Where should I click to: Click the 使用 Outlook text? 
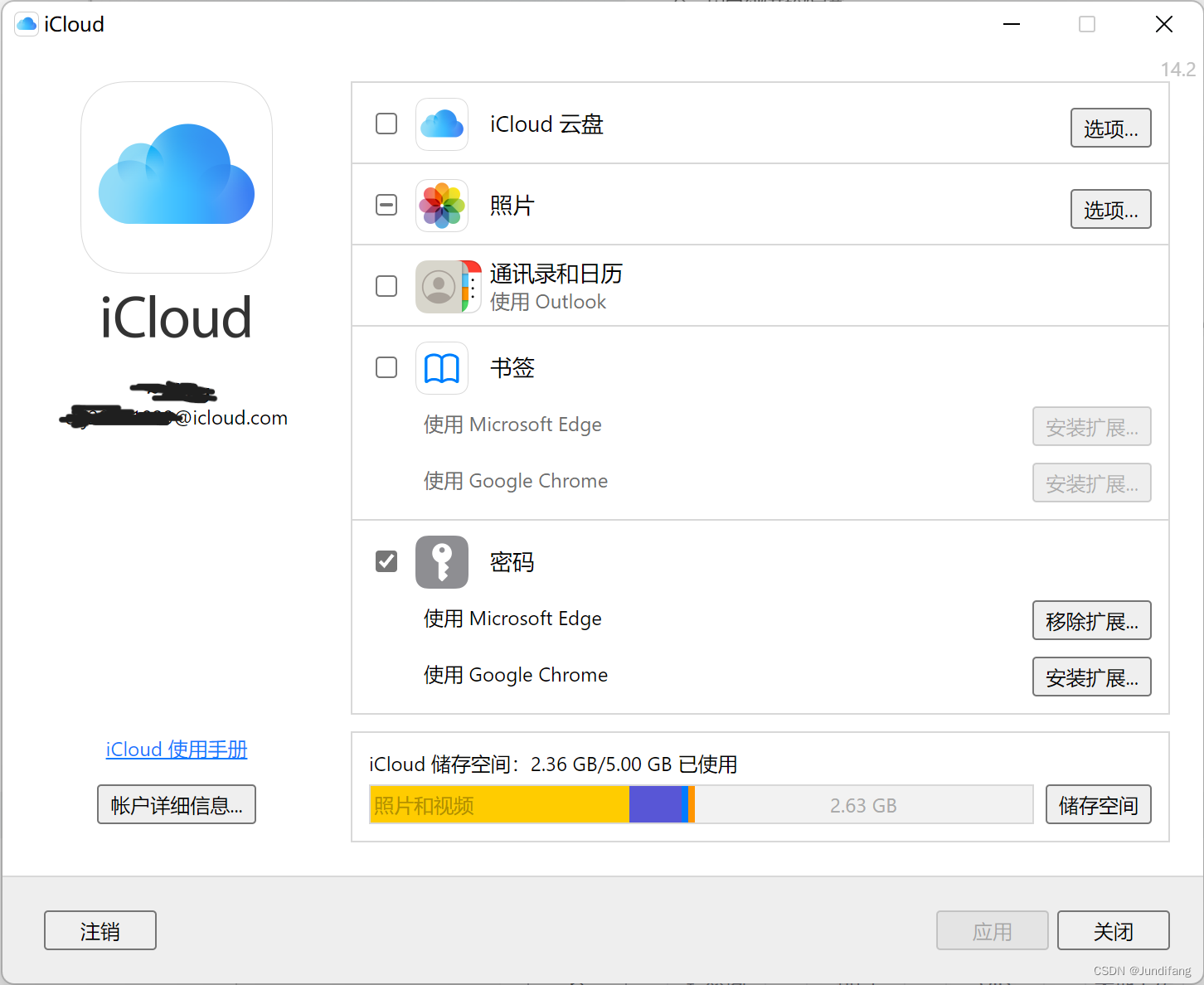point(548,302)
